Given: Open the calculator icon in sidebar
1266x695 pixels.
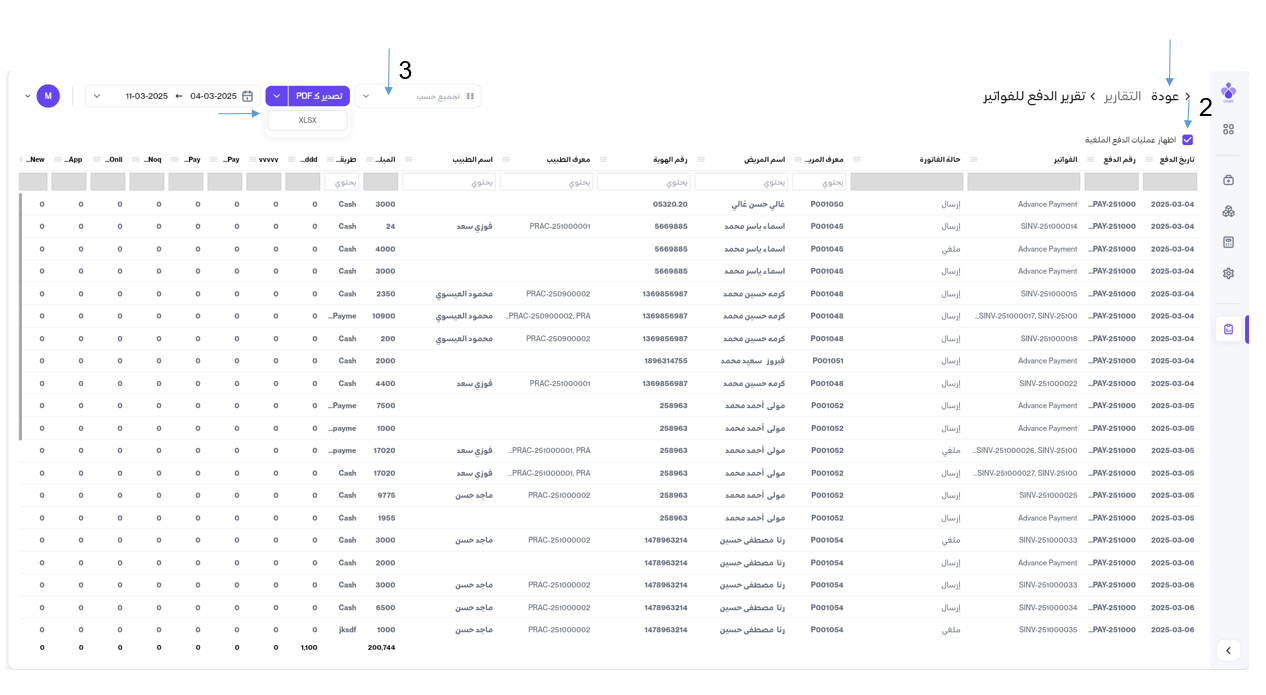Looking at the screenshot, I should coord(1228,242).
